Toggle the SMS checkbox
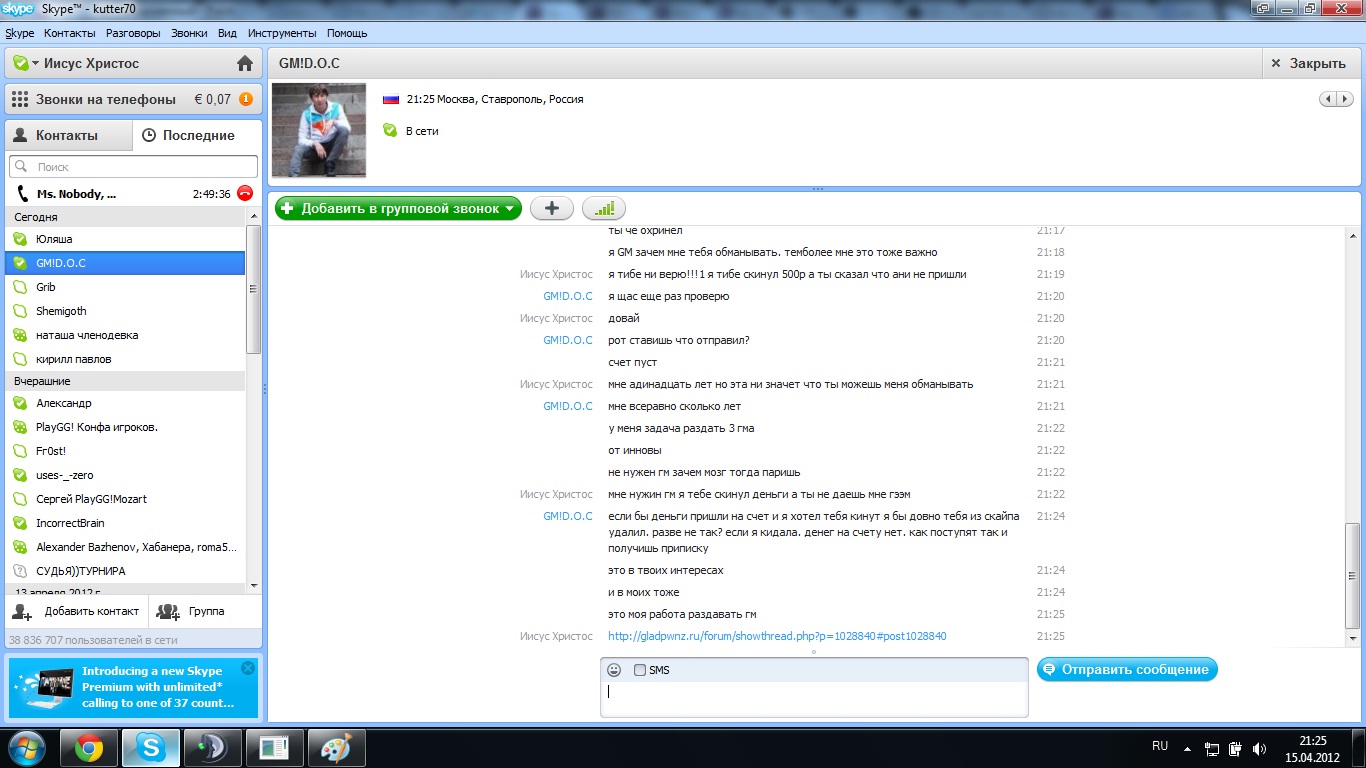 click(640, 670)
